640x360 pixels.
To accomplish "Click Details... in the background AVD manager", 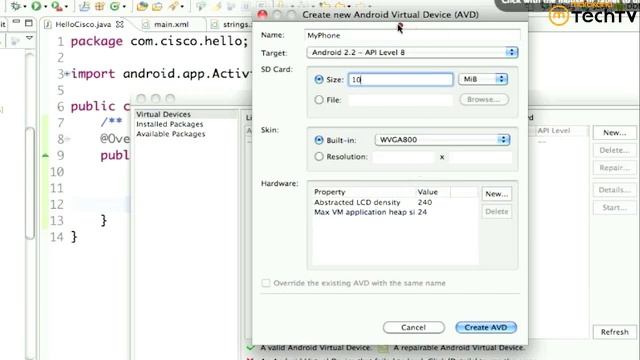I will pos(614,190).
